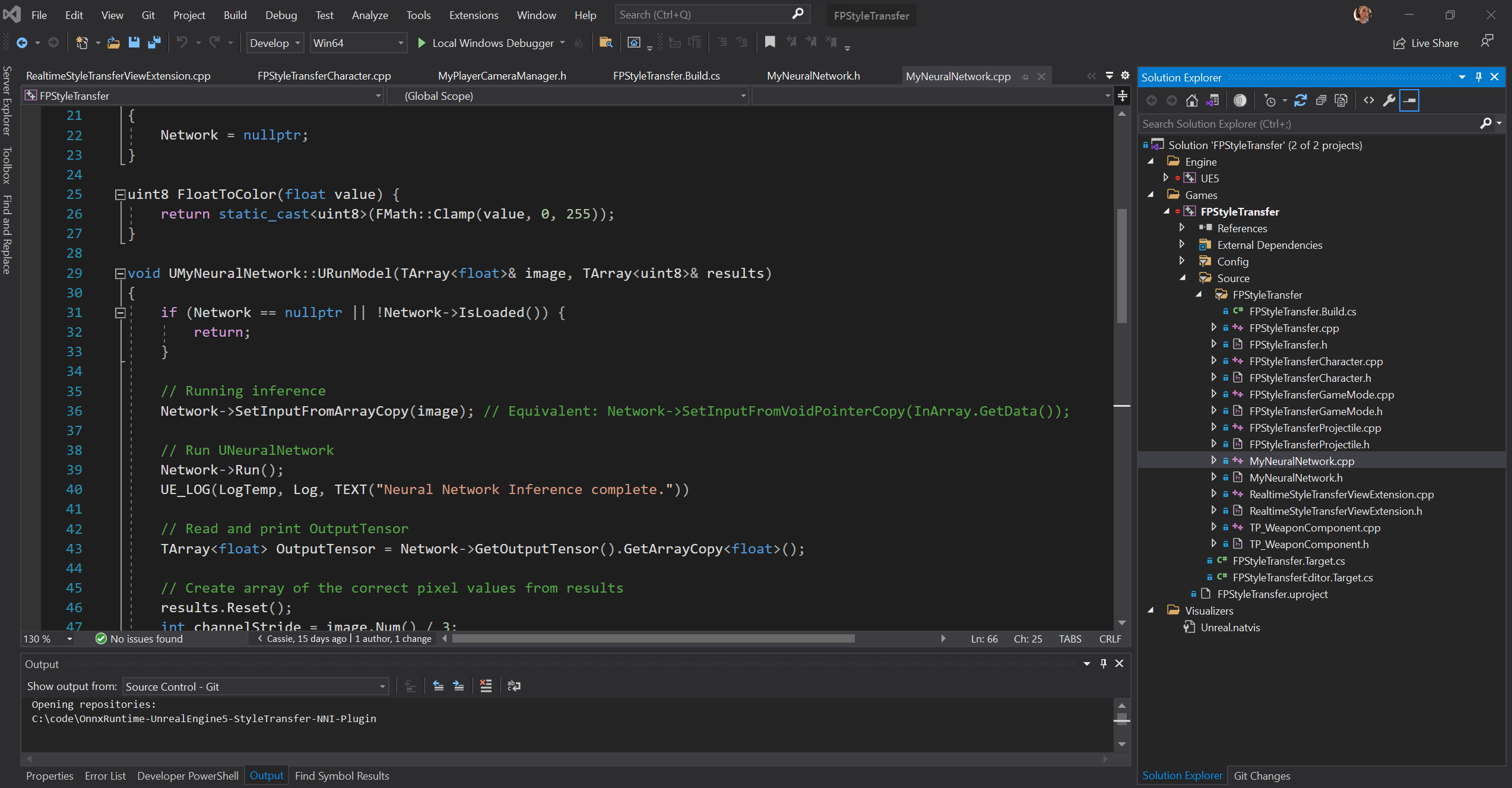1512x788 pixels.
Task: Click Sync with Active Document icon
Action: 1300,100
